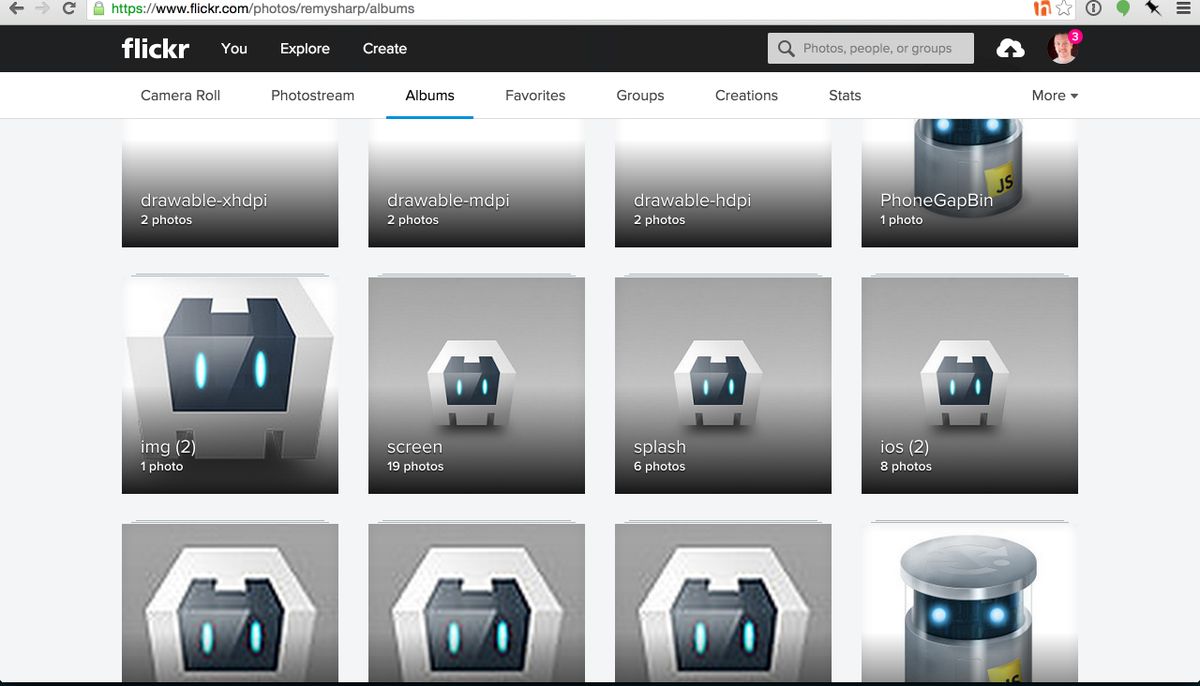Open the PhoneGapBin album

point(970,183)
